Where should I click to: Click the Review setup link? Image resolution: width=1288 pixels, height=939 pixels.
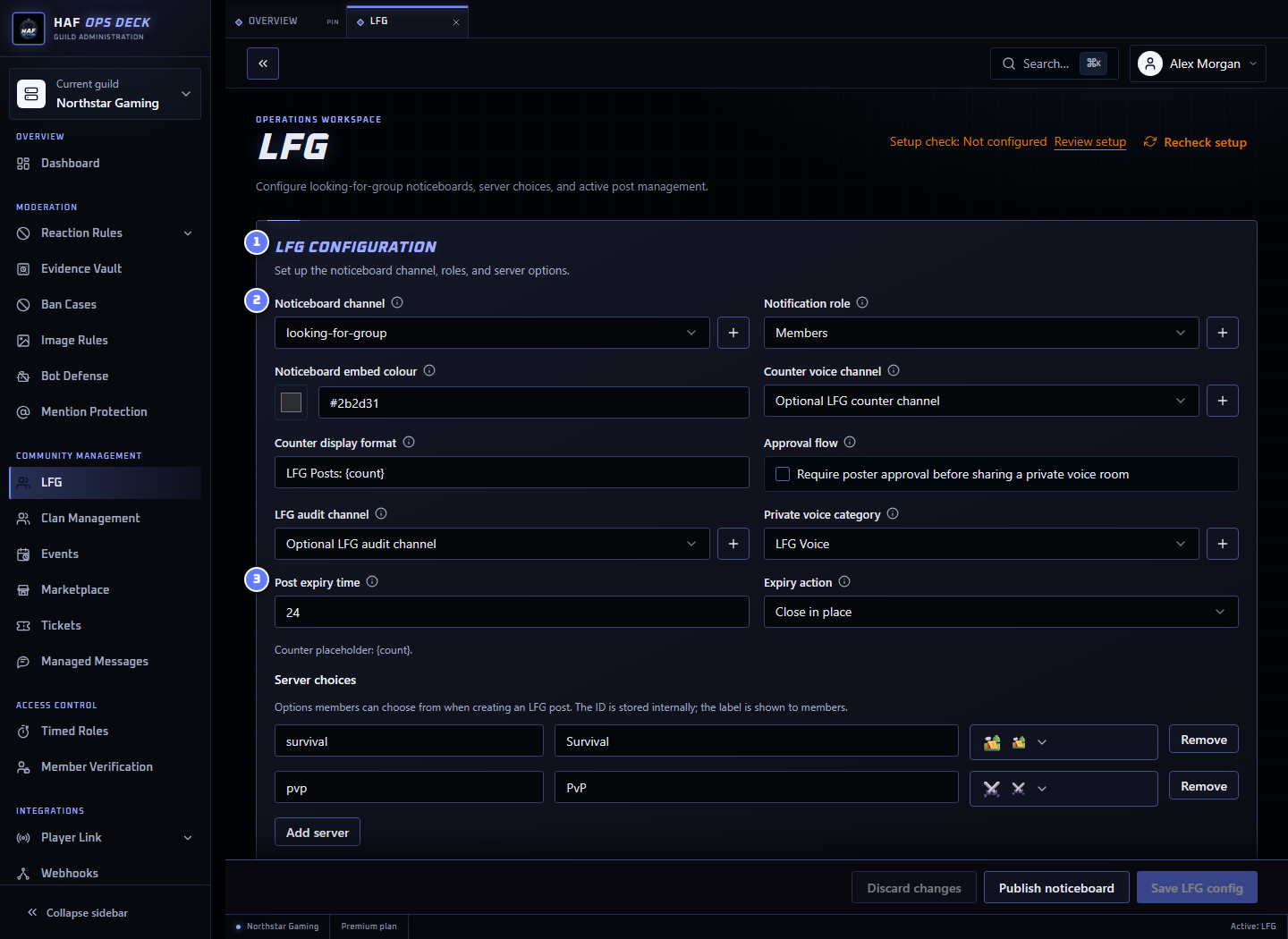[x=1090, y=142]
